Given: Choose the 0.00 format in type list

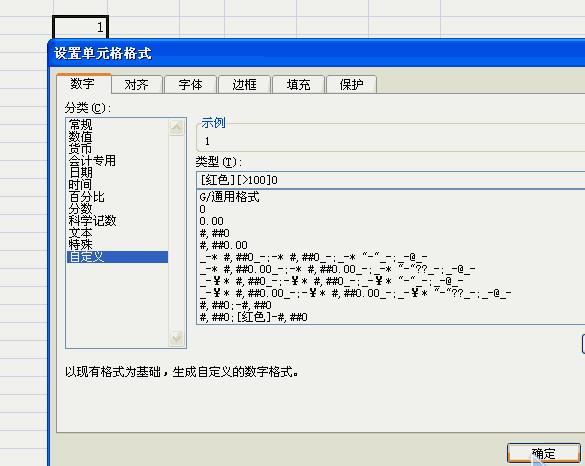Looking at the screenshot, I should [391, 221].
